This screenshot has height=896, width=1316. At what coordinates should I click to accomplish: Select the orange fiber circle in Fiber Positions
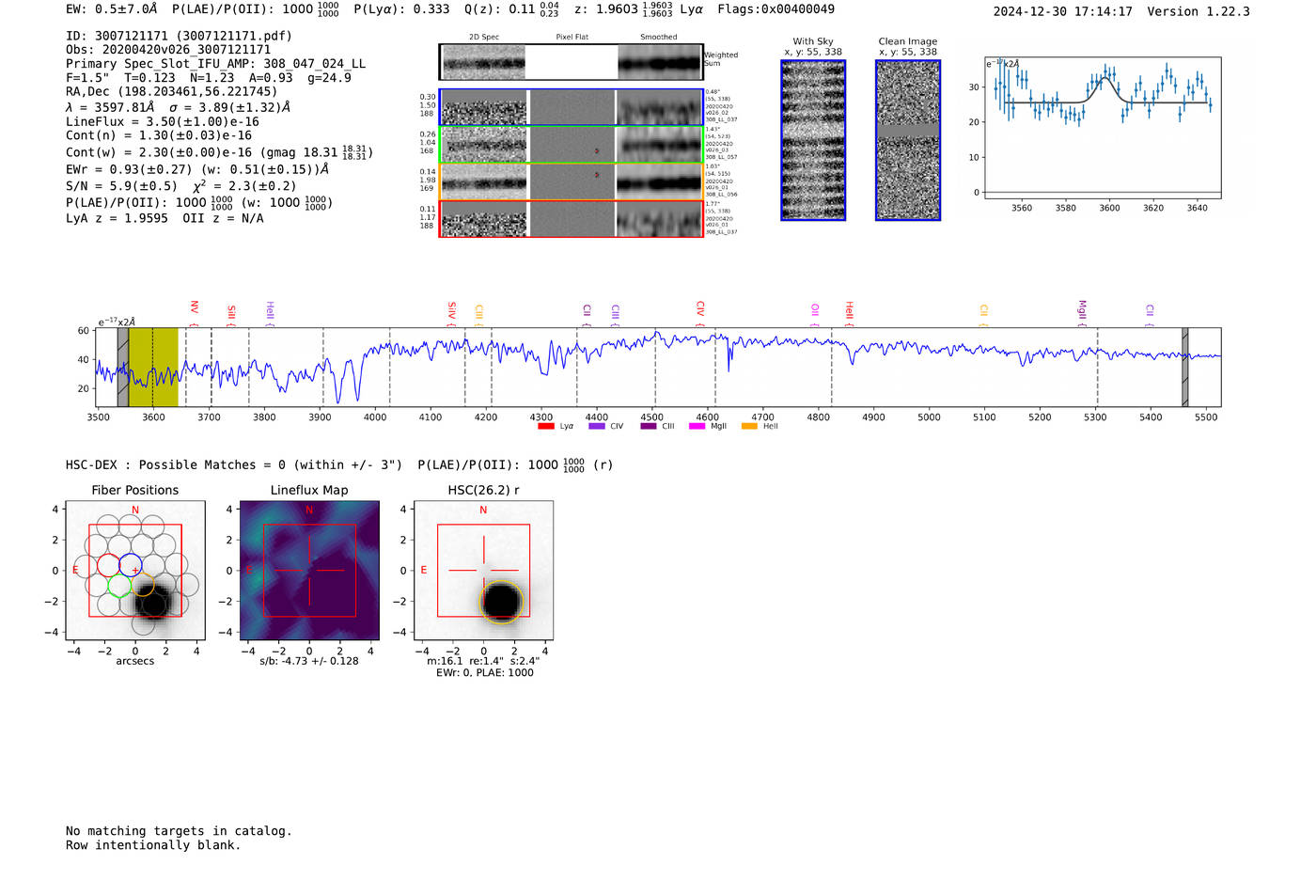pyautogui.click(x=142, y=584)
